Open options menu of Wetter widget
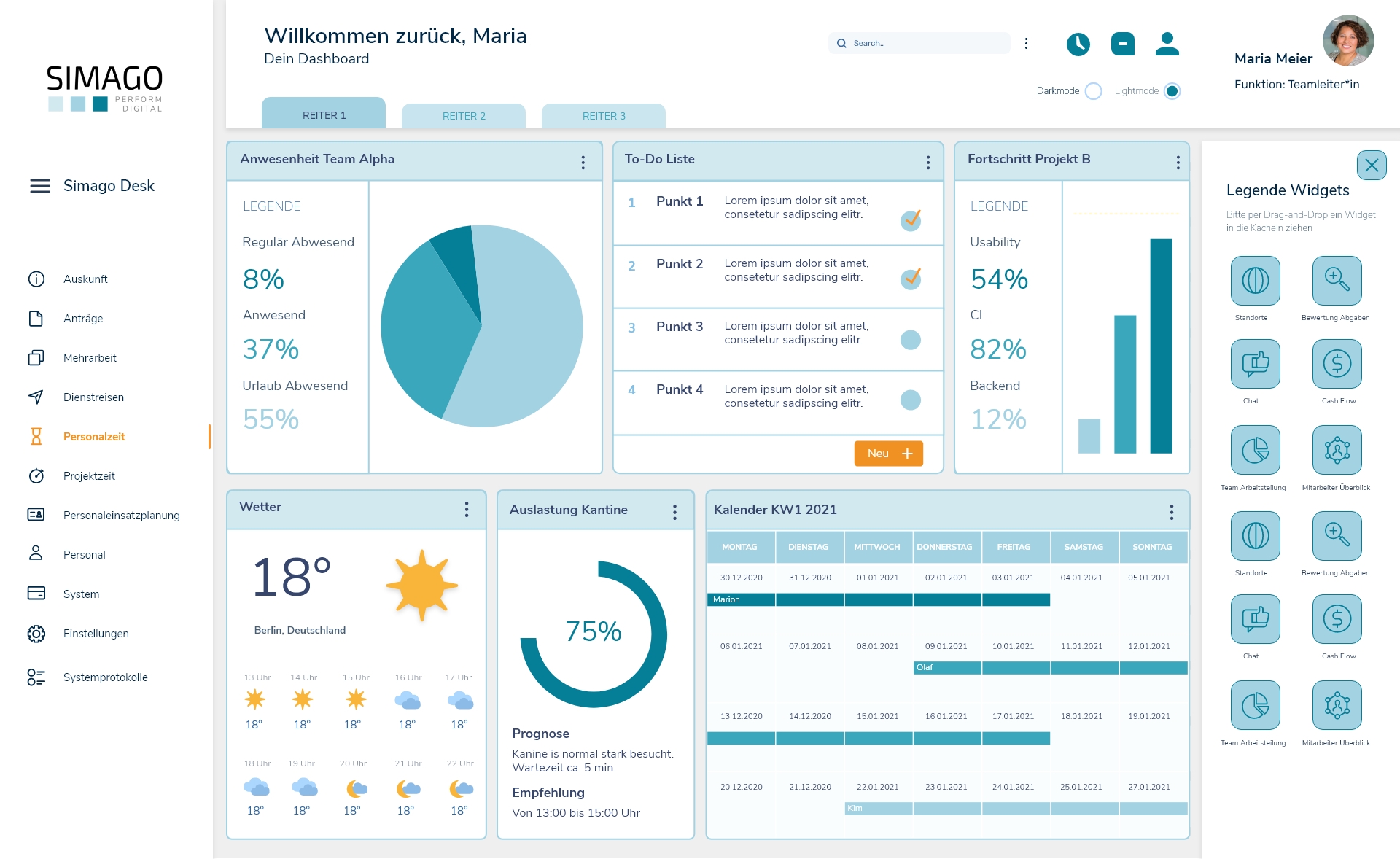Viewport: 1400px width, 859px height. tap(467, 509)
